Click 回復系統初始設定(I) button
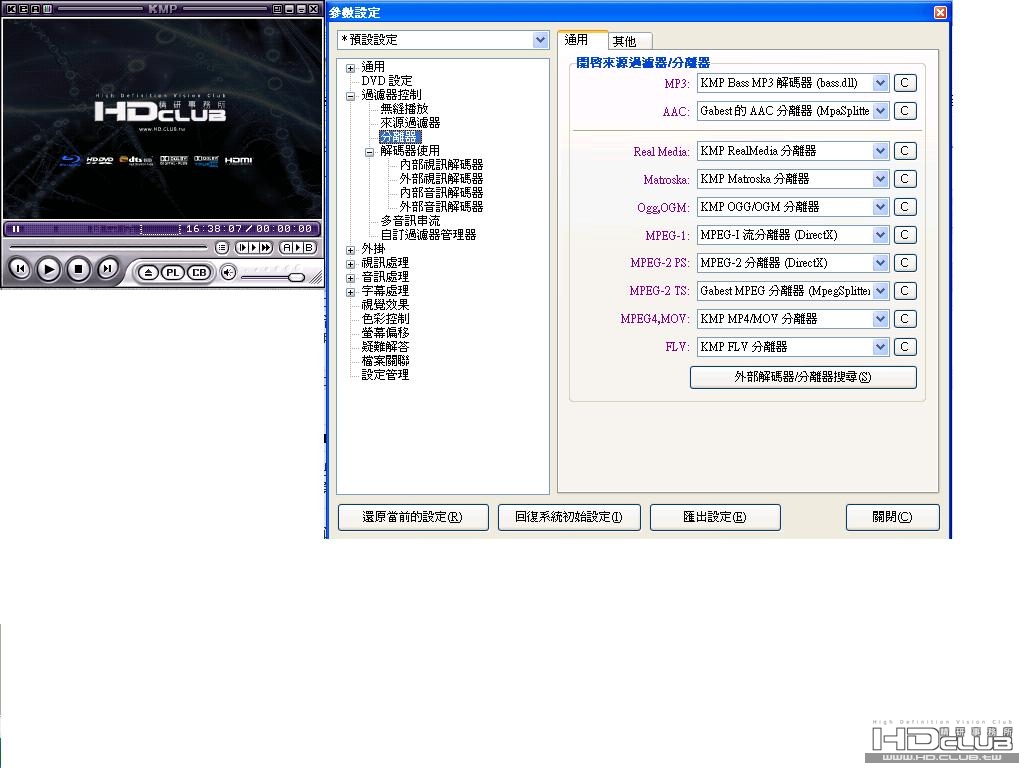 569,517
